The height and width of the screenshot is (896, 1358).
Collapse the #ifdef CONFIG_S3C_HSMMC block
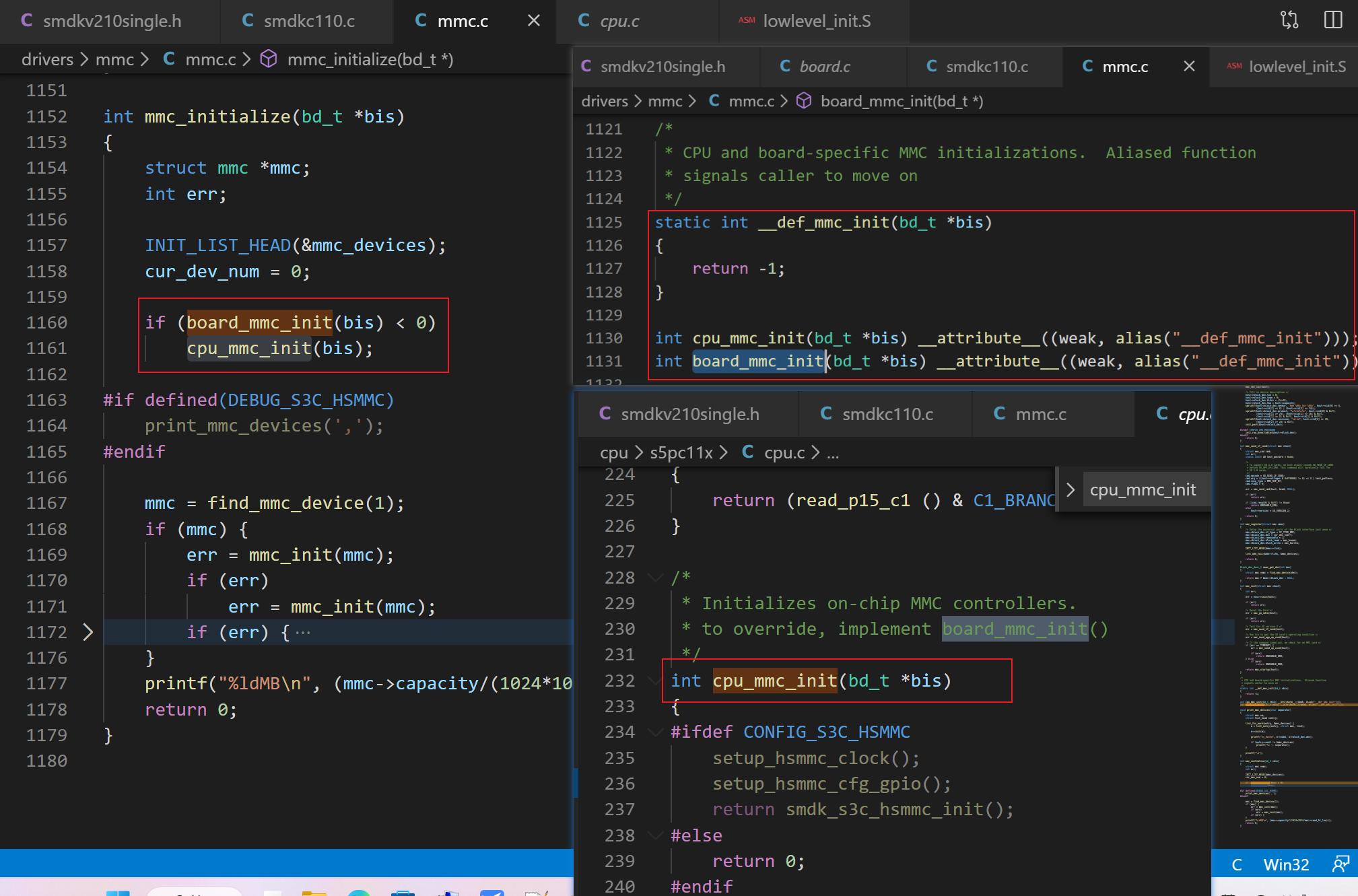tap(654, 732)
